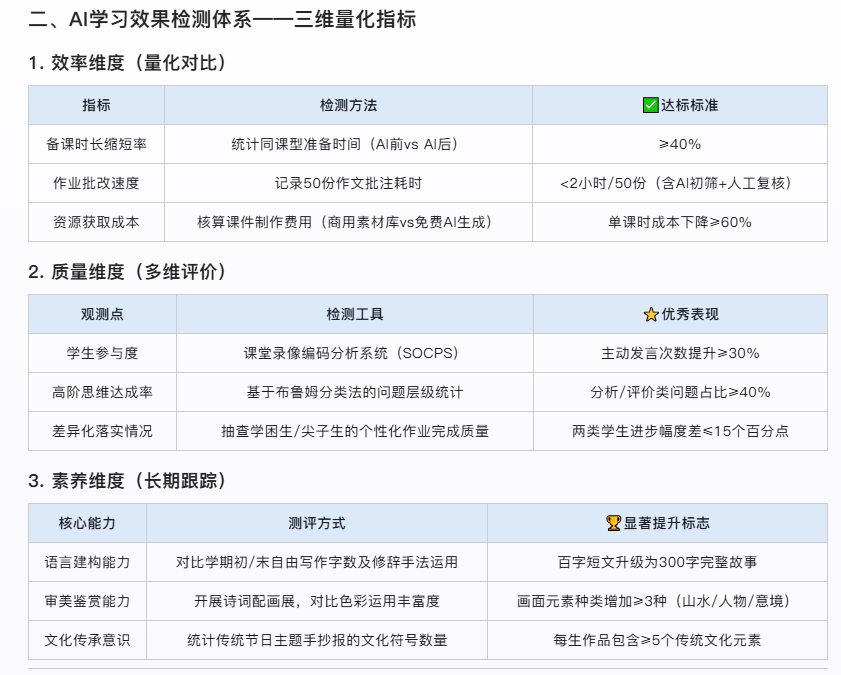Select the 单课时成本下降≥60% cell
841x675 pixels.
coord(679,222)
